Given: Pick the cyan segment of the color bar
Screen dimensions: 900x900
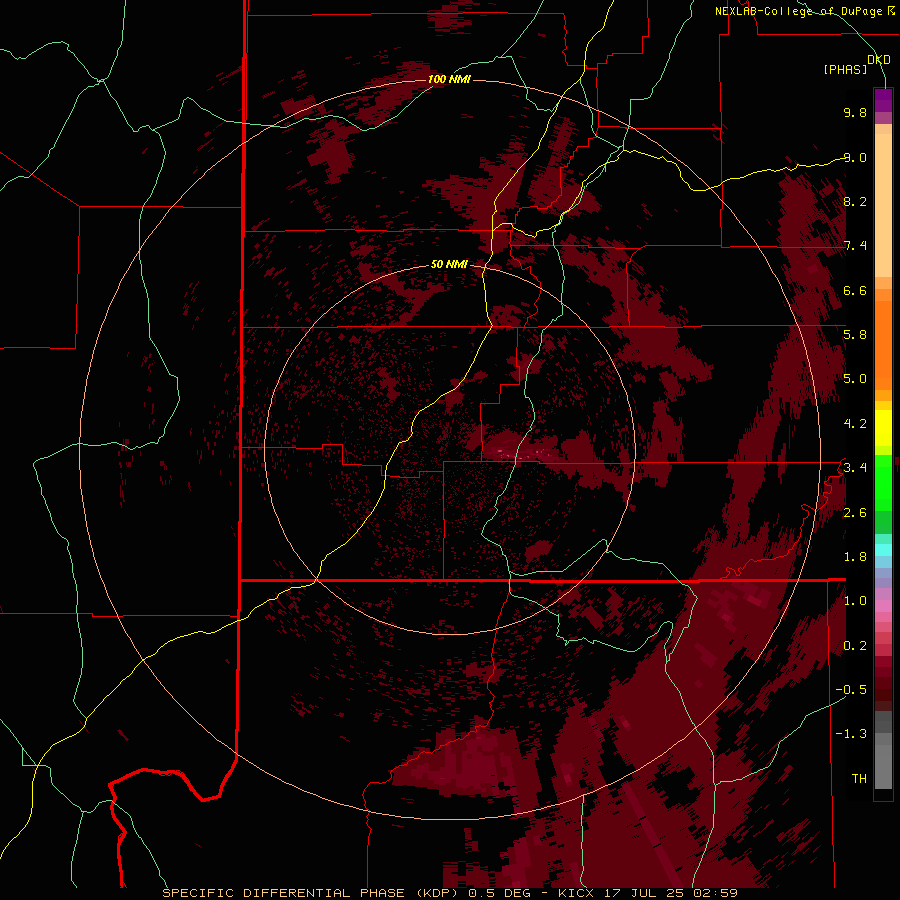Looking at the screenshot, I should [x=883, y=550].
